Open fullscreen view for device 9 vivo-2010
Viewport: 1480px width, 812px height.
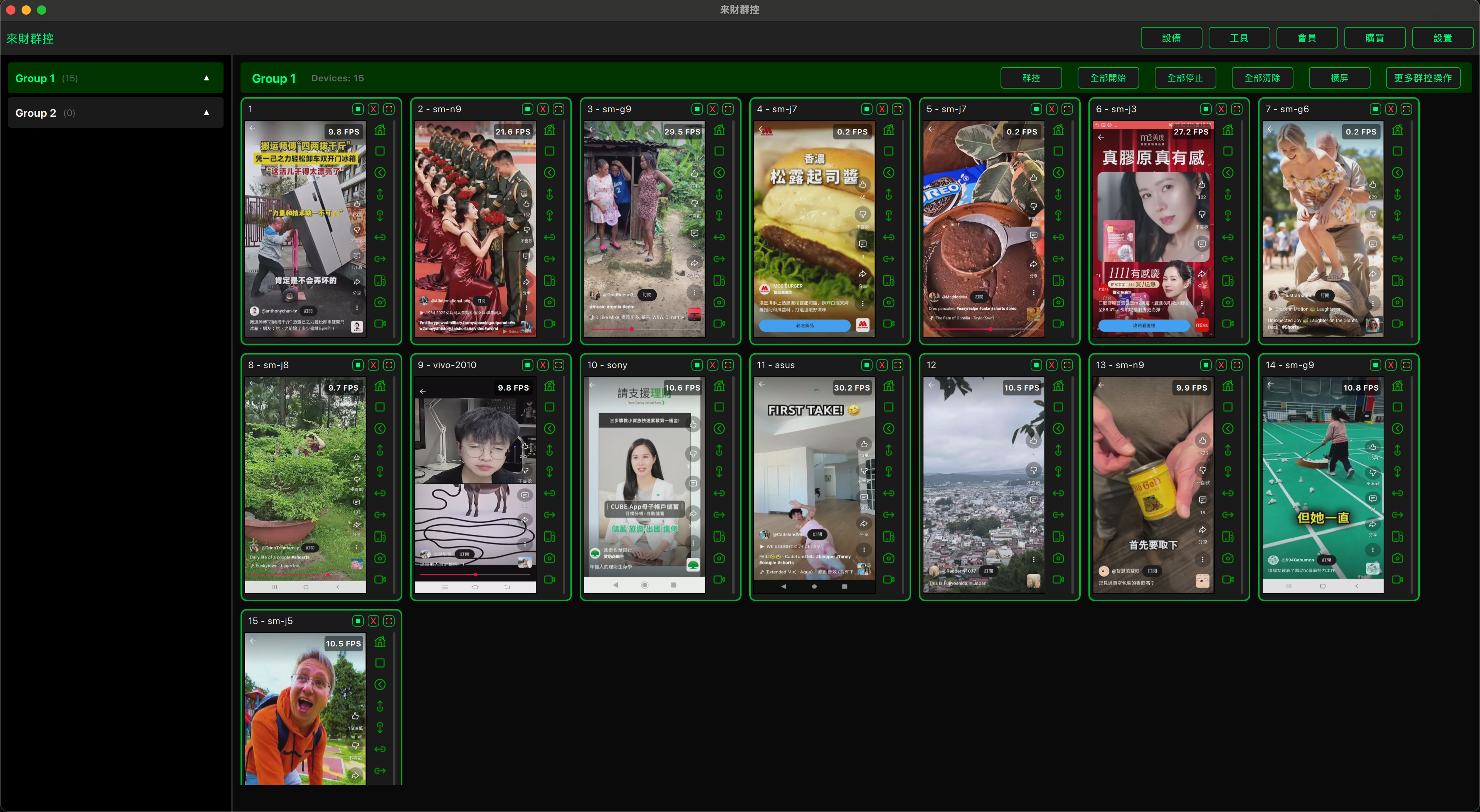[558, 365]
